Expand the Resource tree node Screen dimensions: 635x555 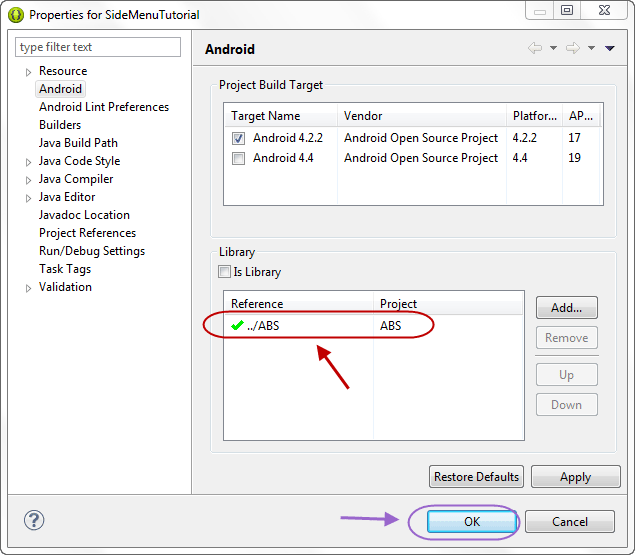tap(28, 72)
